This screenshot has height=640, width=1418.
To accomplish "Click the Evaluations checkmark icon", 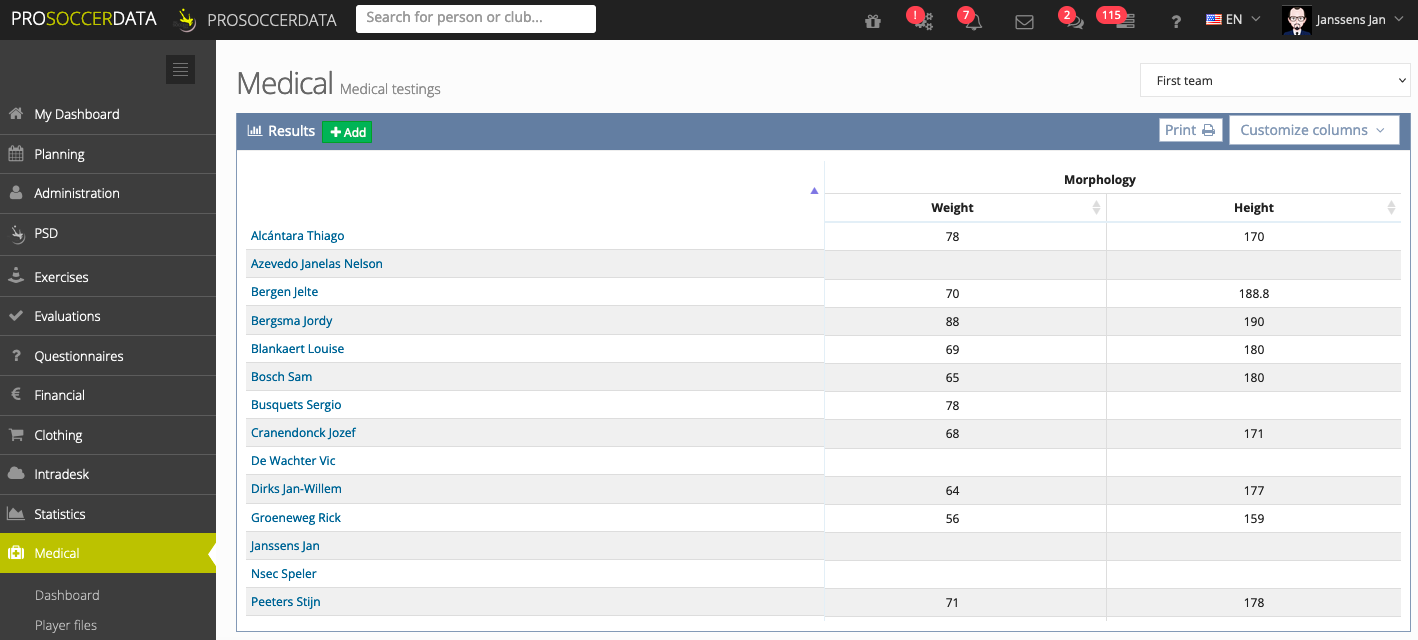I will [x=16, y=316].
